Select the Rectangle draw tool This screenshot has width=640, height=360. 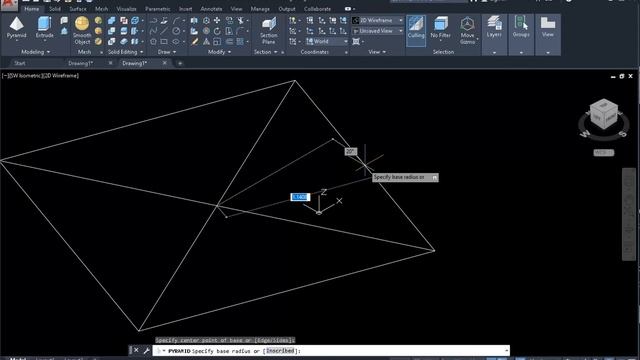point(164,42)
